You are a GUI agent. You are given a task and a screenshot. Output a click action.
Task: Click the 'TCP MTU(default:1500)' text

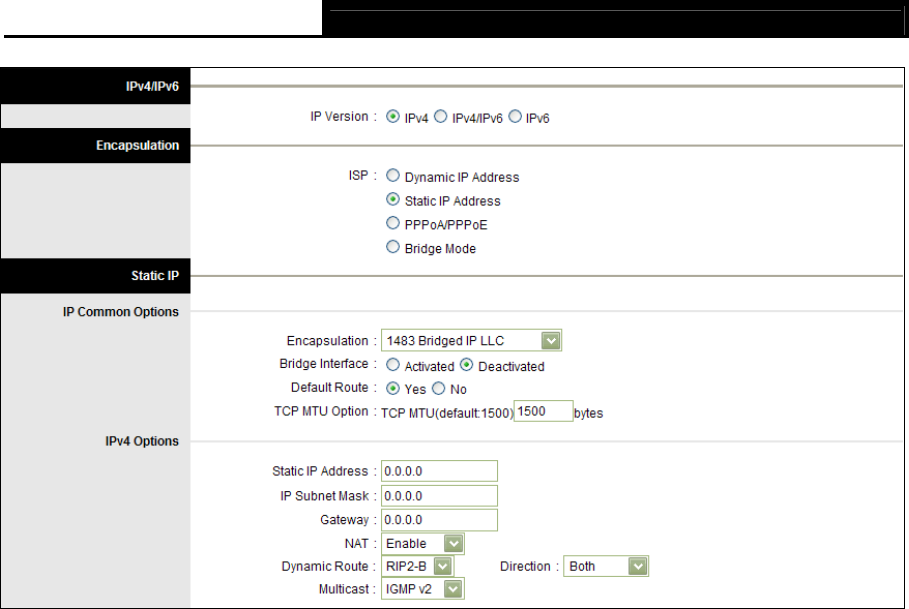point(447,413)
